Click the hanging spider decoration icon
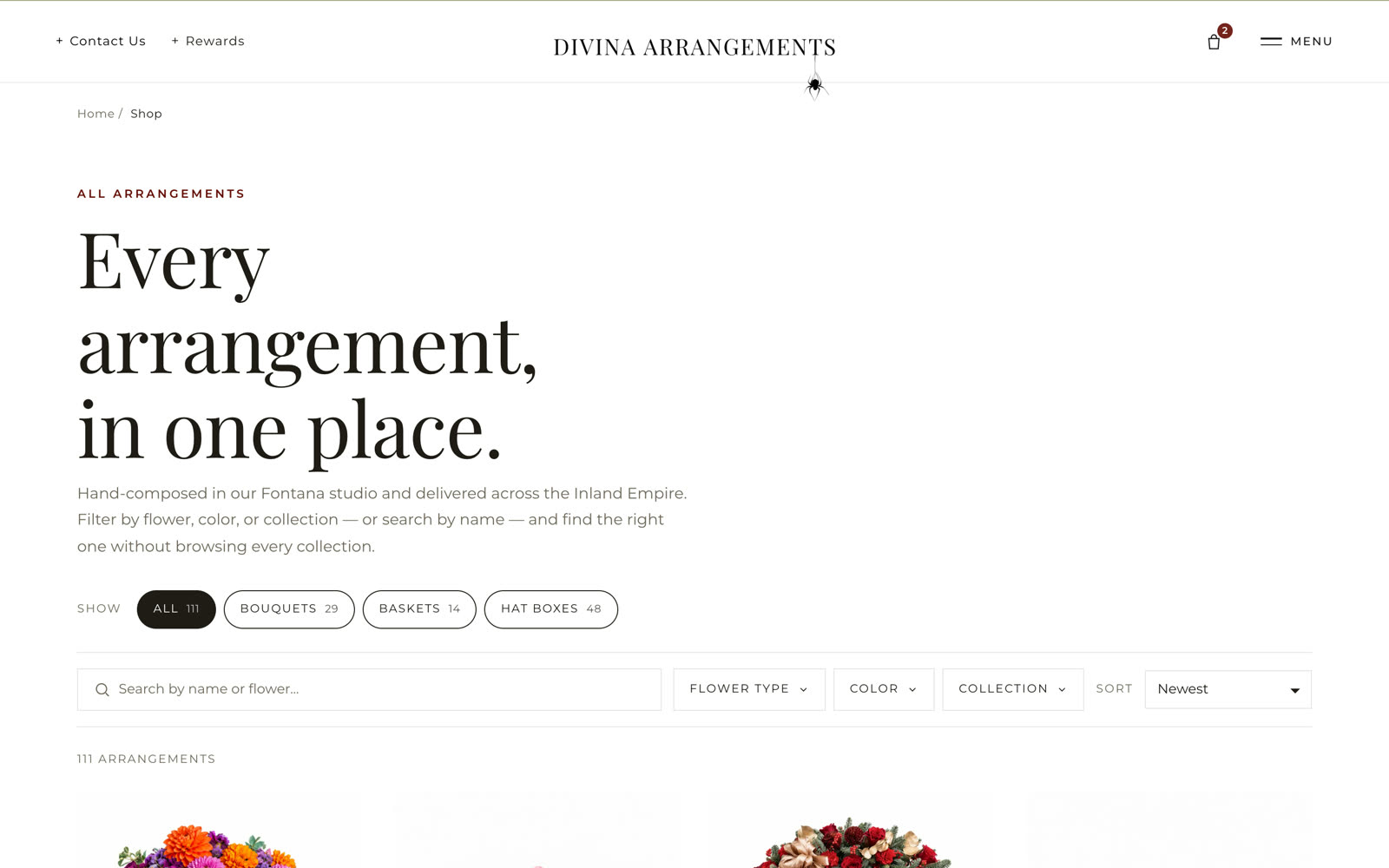 click(814, 86)
